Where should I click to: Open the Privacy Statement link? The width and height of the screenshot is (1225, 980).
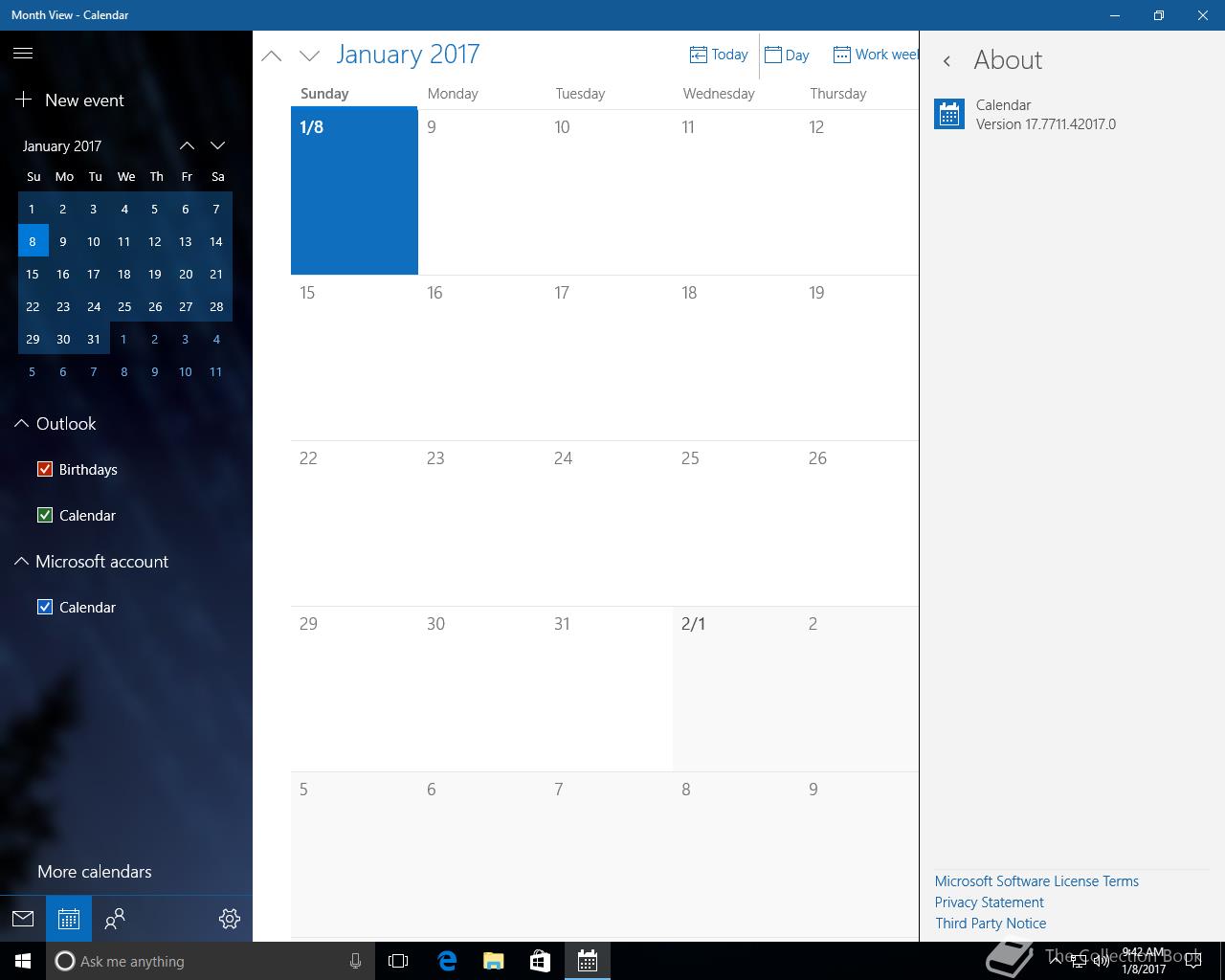(989, 902)
